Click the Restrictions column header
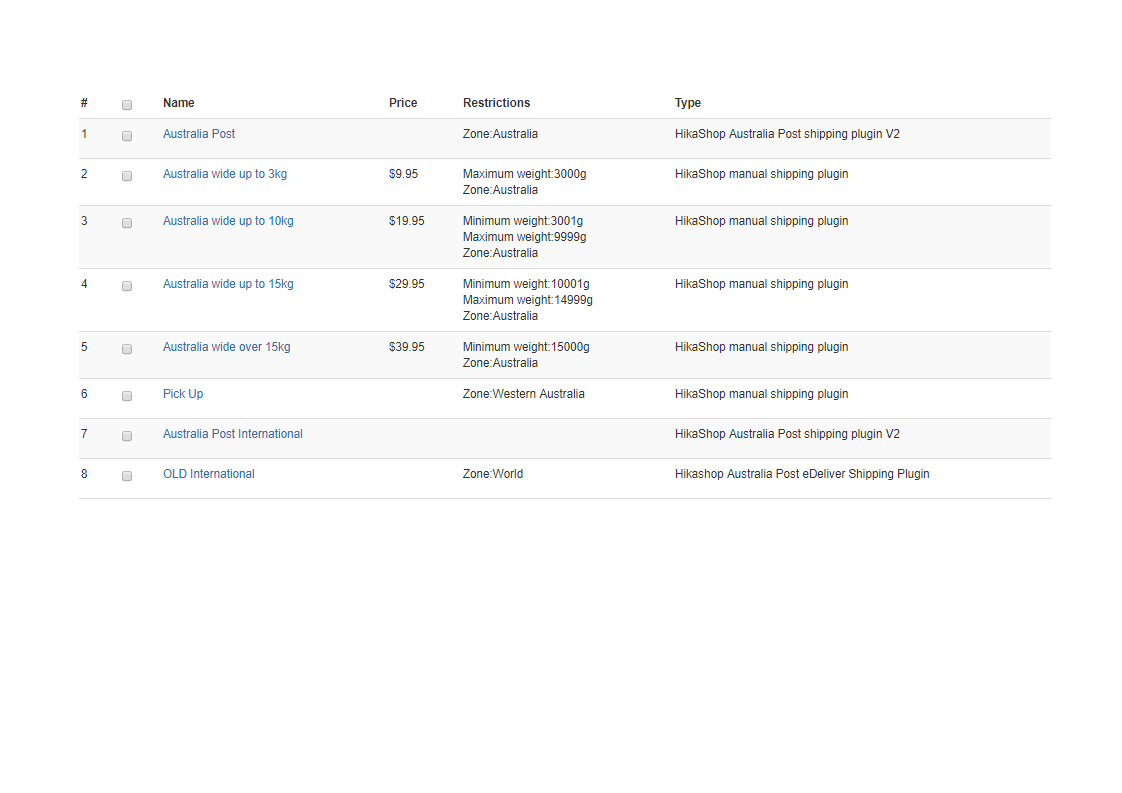The image size is (1122, 793). click(x=496, y=103)
